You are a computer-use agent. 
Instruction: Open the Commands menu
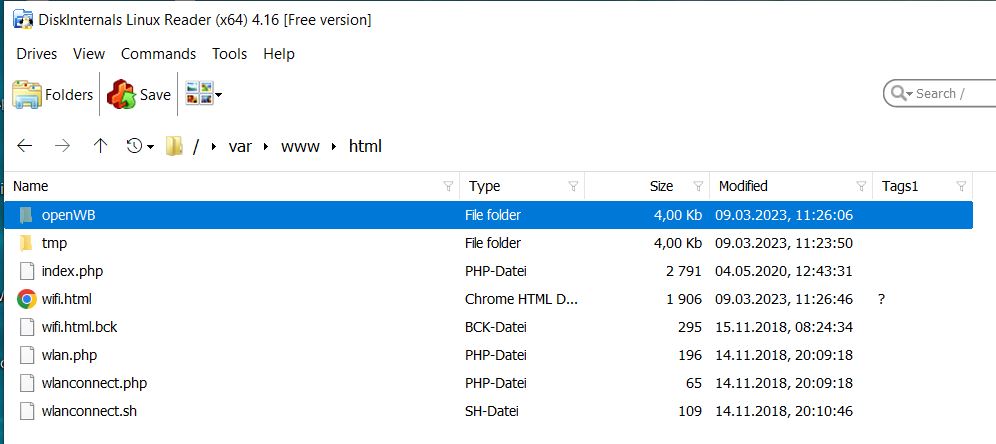[158, 54]
